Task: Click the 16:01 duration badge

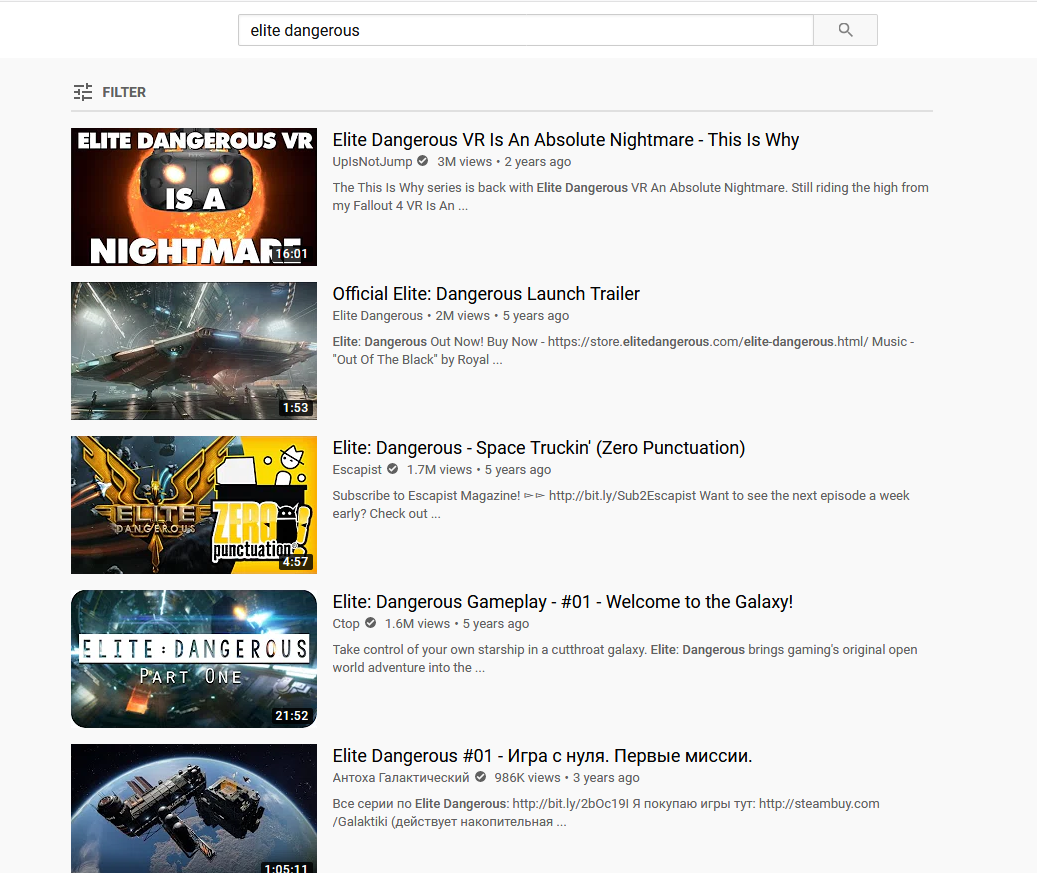Action: [292, 254]
